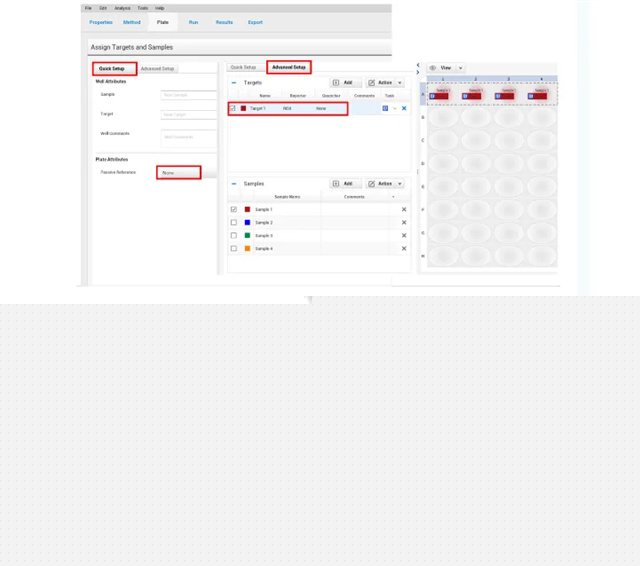
Task: Remove Sample 1 using its X icon
Action: point(404,209)
